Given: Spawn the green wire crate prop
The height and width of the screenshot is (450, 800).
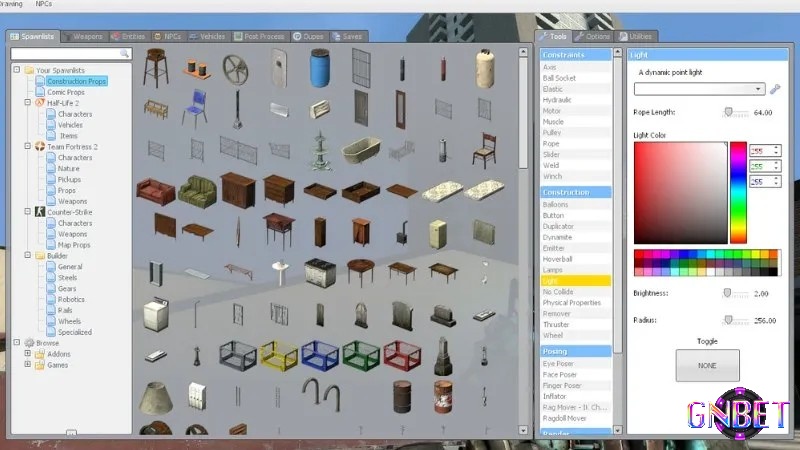Looking at the screenshot, I should pyautogui.click(x=361, y=355).
